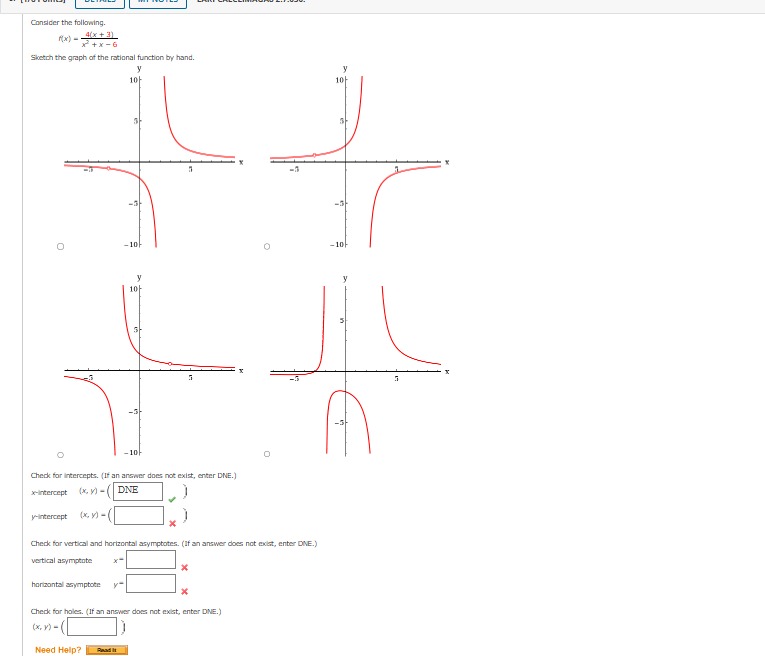Viewport: 765px width, 656px height.
Task: Click the y-intercept input field
Action: pos(139,515)
